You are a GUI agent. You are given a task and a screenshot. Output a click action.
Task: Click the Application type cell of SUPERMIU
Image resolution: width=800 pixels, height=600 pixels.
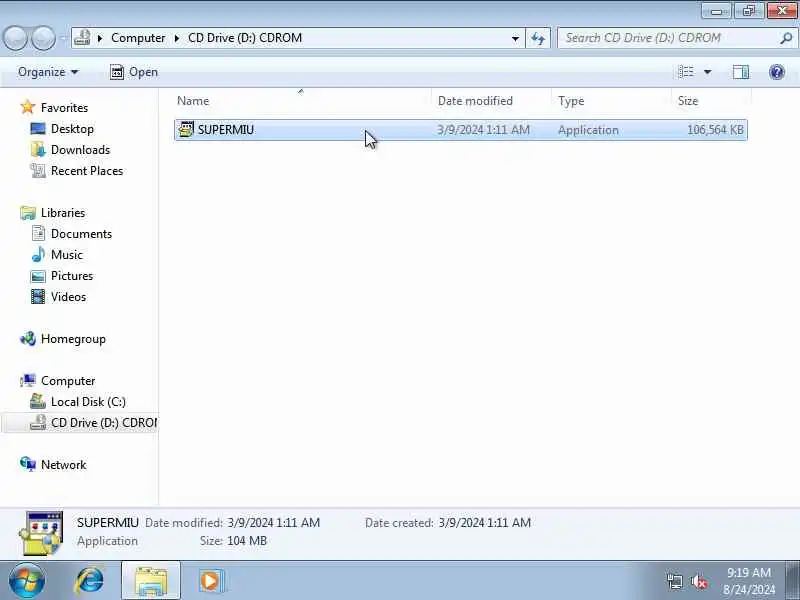[588, 130]
